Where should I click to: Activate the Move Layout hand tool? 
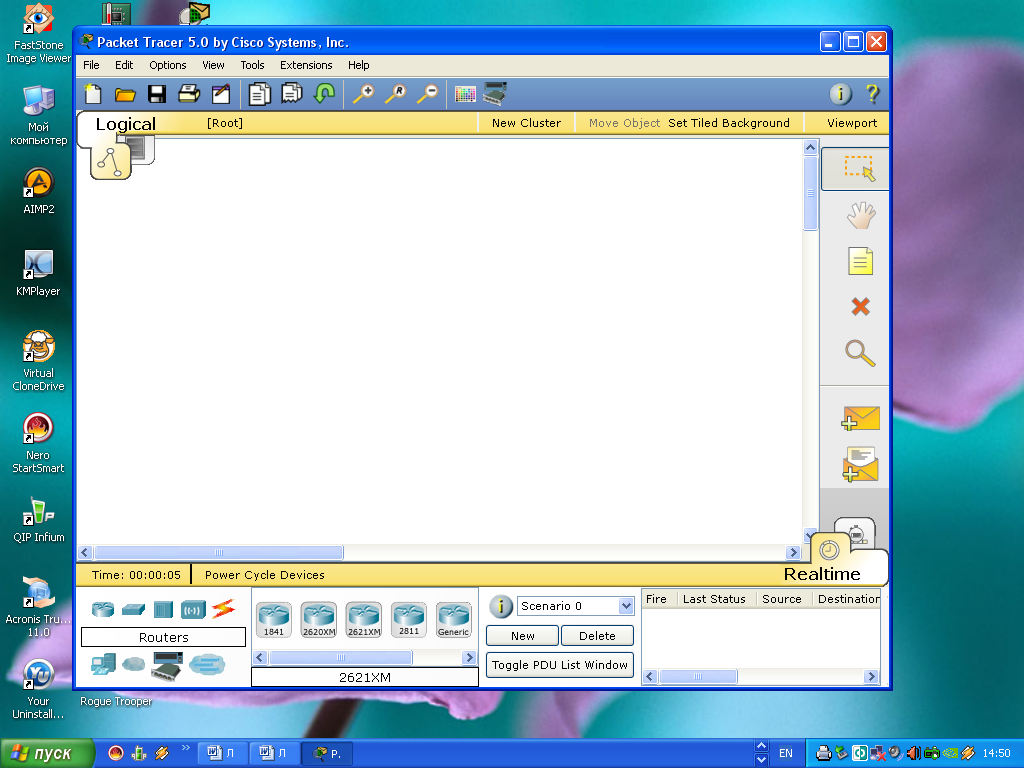coord(861,216)
